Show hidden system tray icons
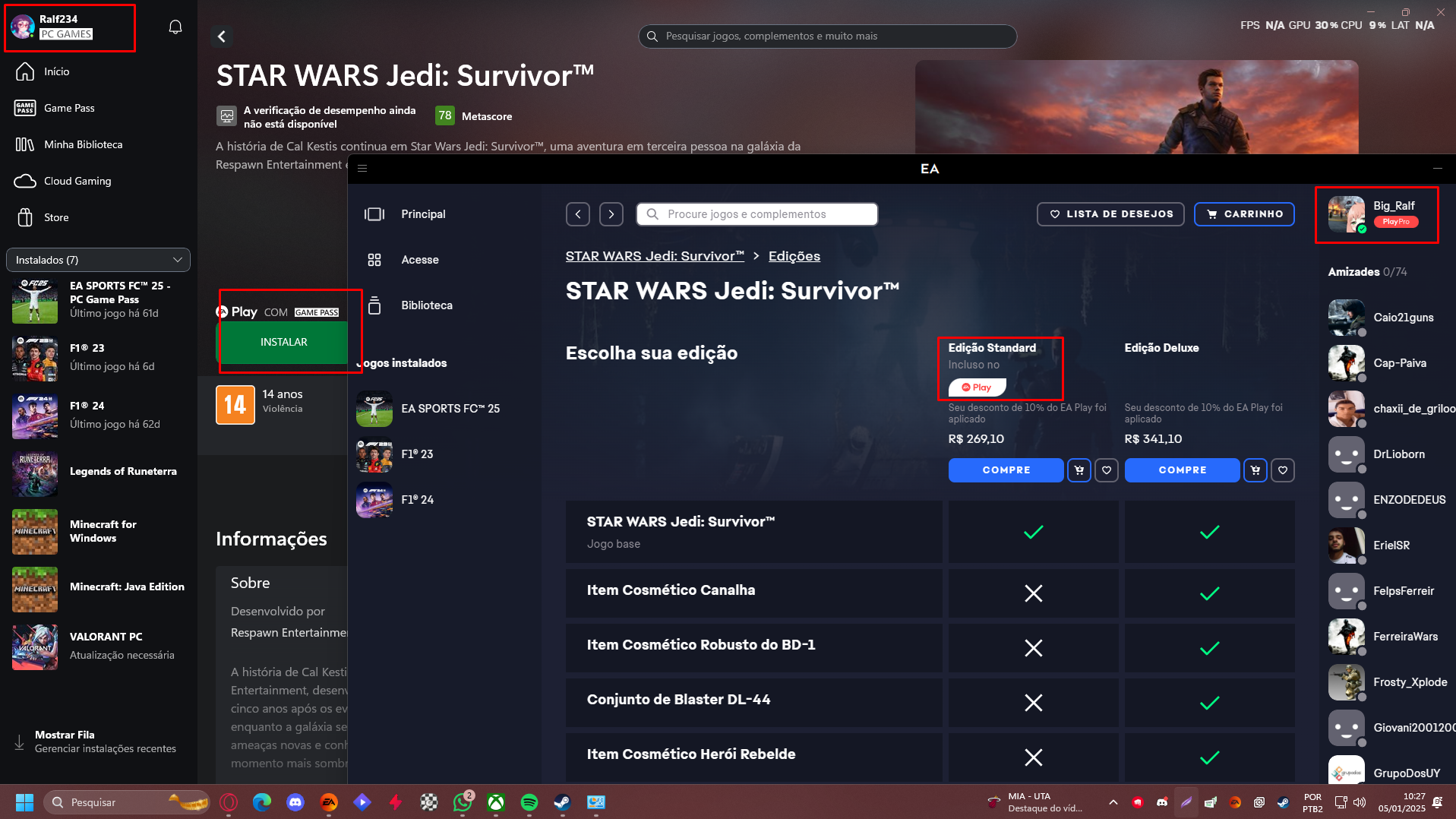 pyautogui.click(x=1113, y=802)
